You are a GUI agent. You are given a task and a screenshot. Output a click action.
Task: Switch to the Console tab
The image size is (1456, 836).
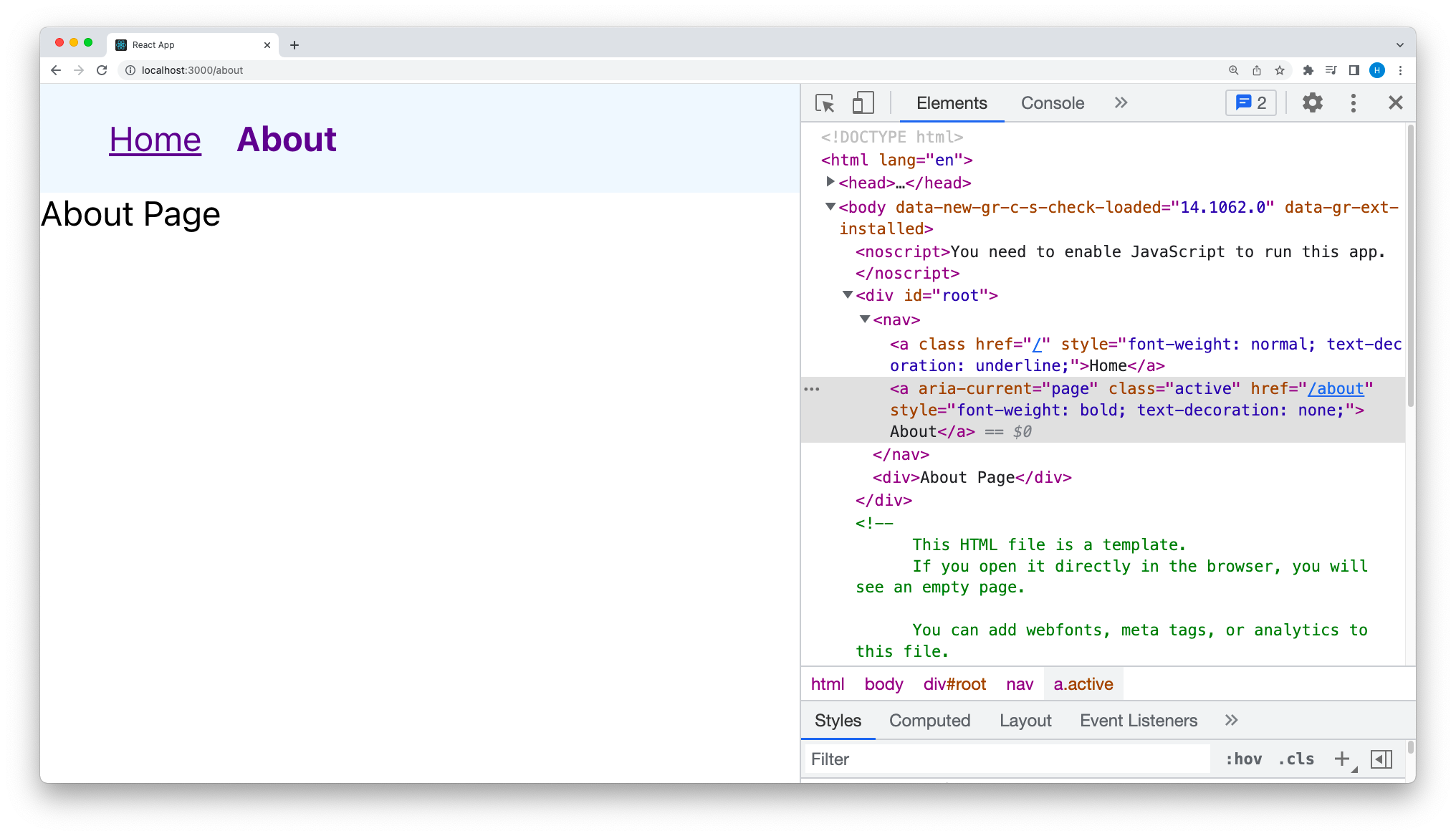pyautogui.click(x=1052, y=103)
